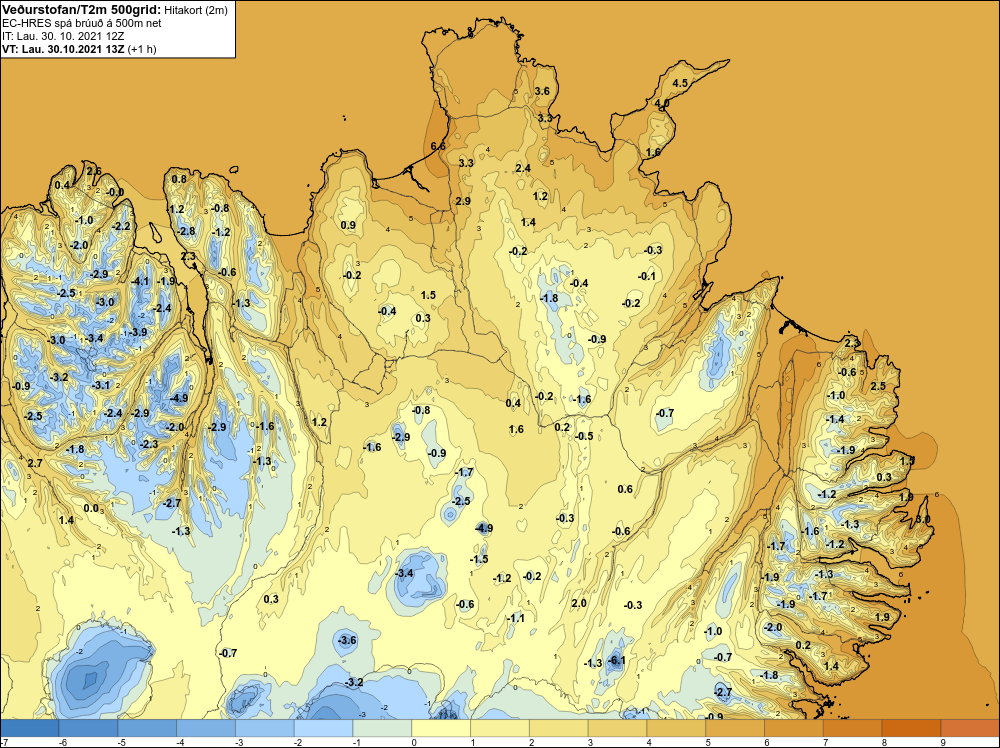Click the 'Hitakort (2m)' label

195,10
